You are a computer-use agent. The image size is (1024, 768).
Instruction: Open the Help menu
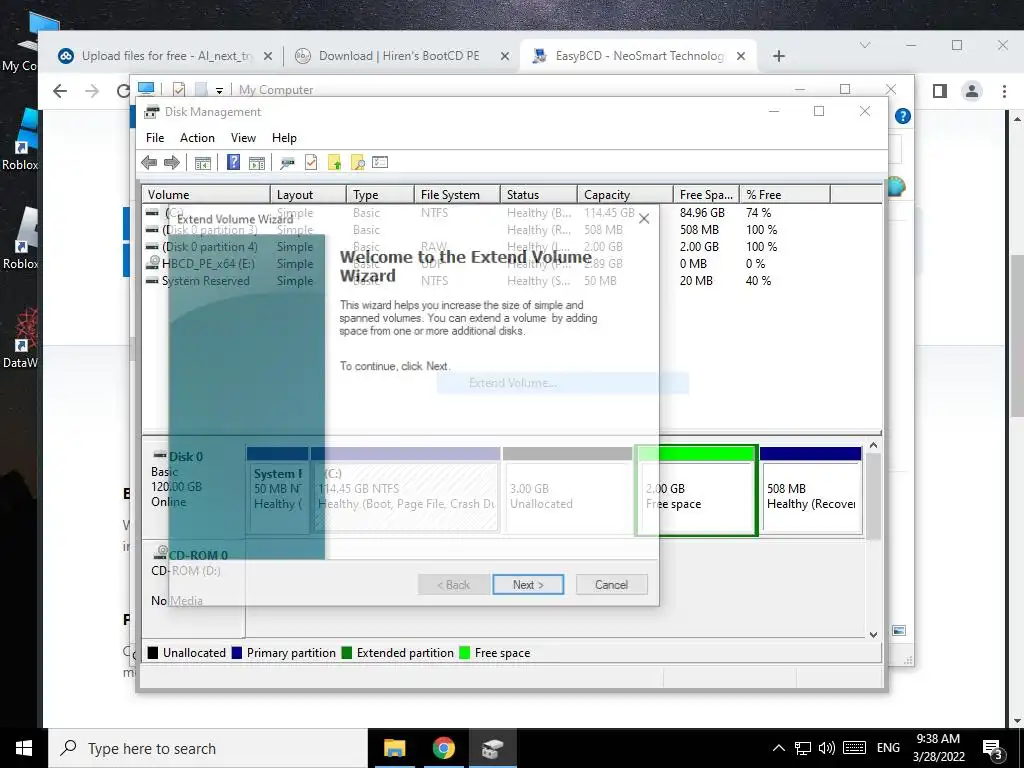tap(284, 138)
